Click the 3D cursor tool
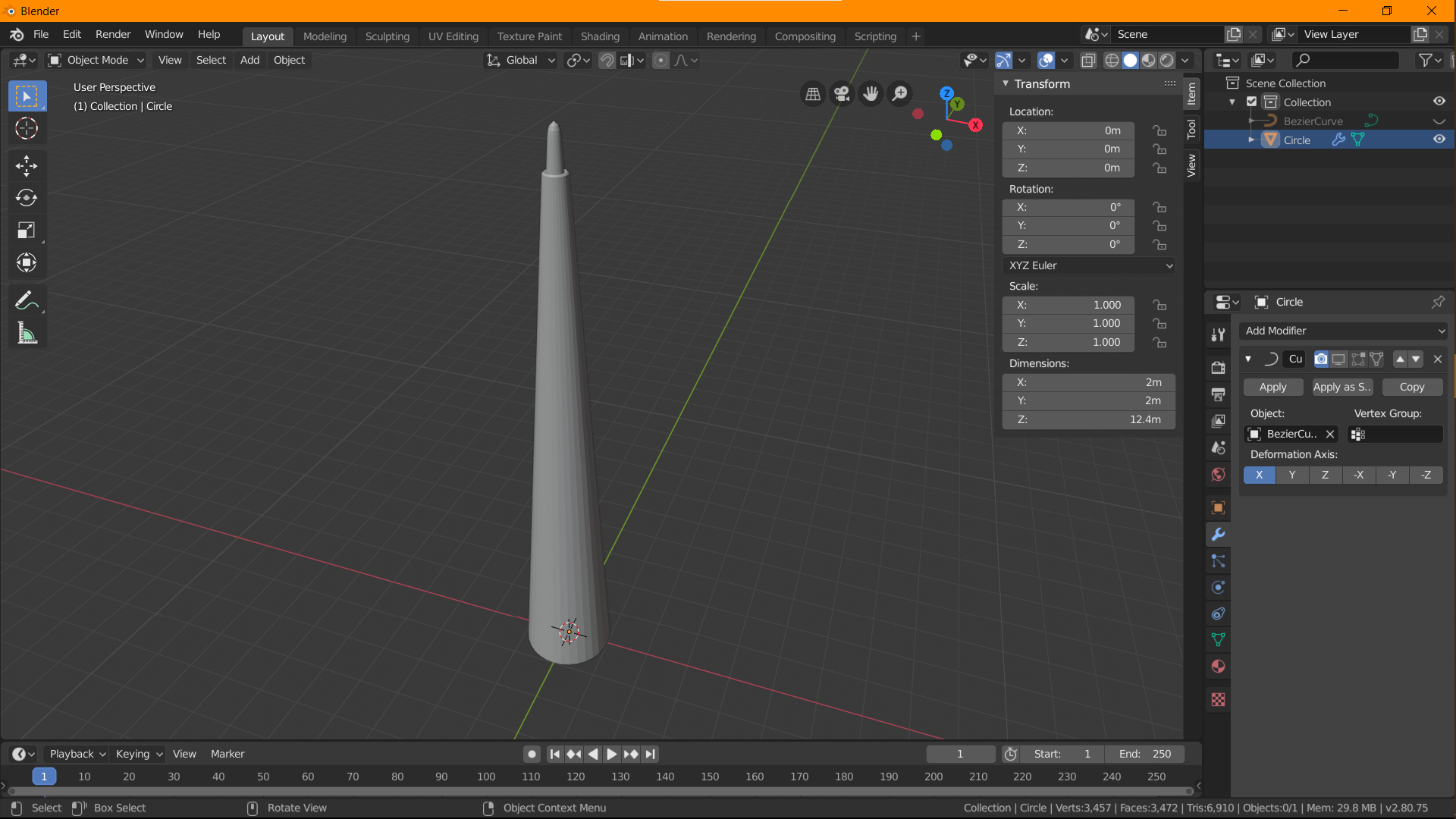The width and height of the screenshot is (1456, 819). (27, 129)
